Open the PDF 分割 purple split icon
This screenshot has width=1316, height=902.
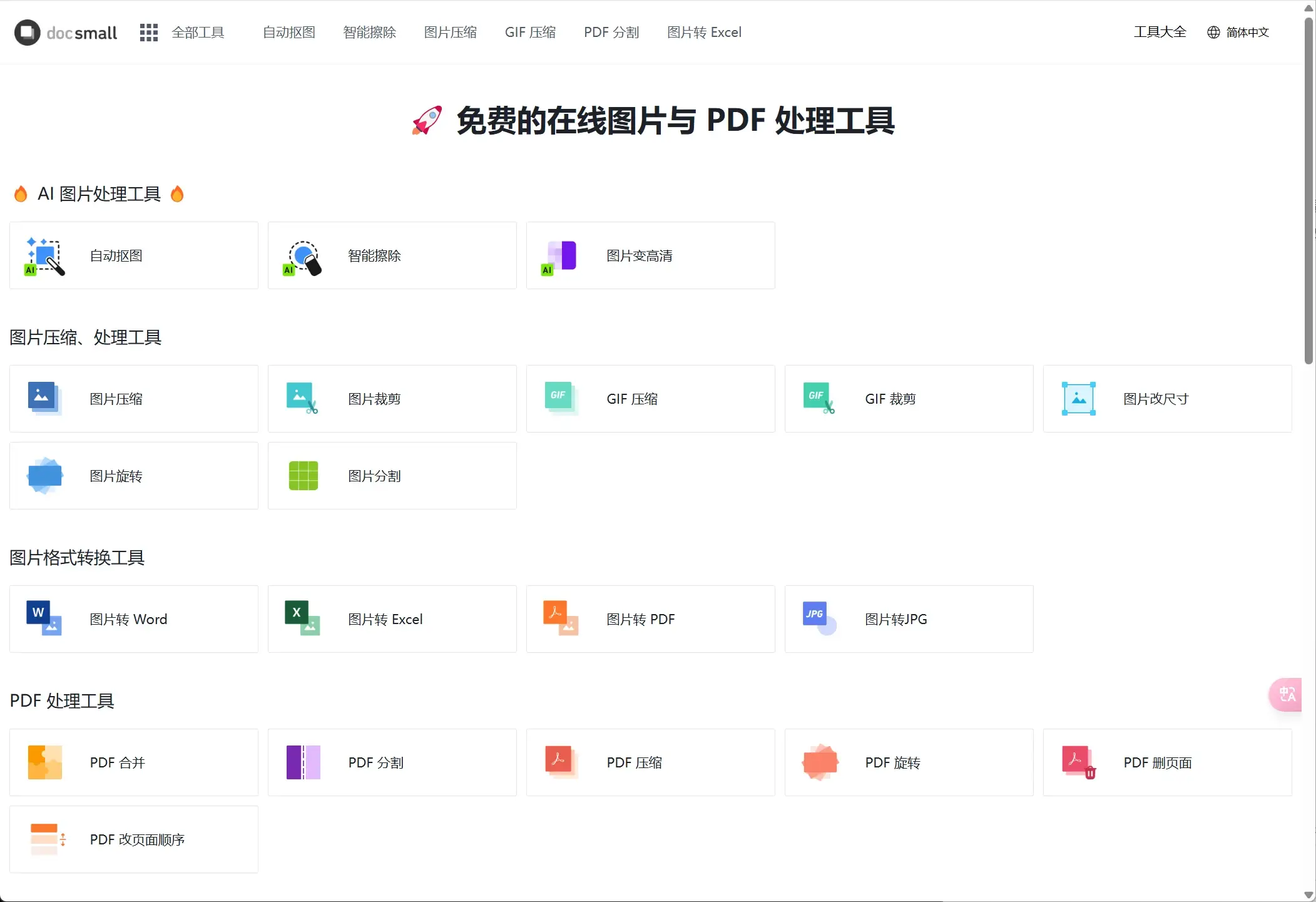click(303, 762)
